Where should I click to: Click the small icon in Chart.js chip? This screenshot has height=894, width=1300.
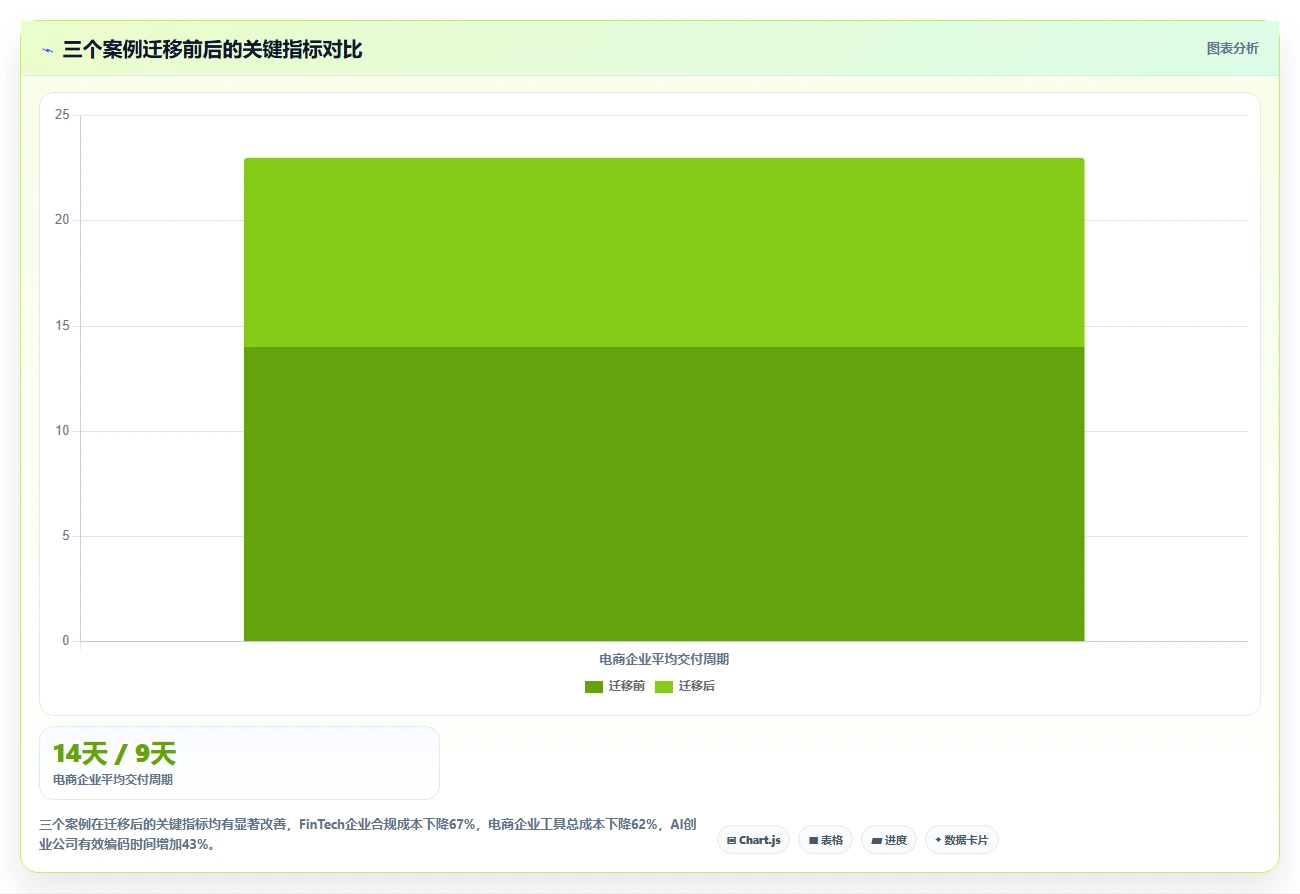point(732,840)
